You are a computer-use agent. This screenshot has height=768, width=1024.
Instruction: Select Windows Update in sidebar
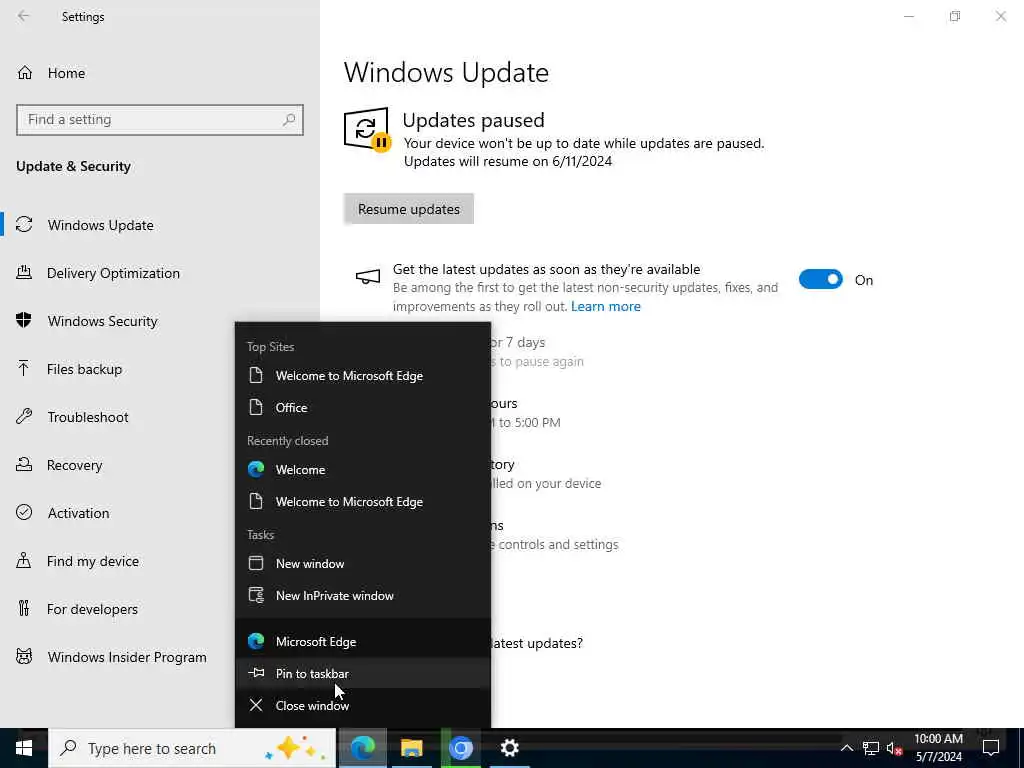point(100,225)
